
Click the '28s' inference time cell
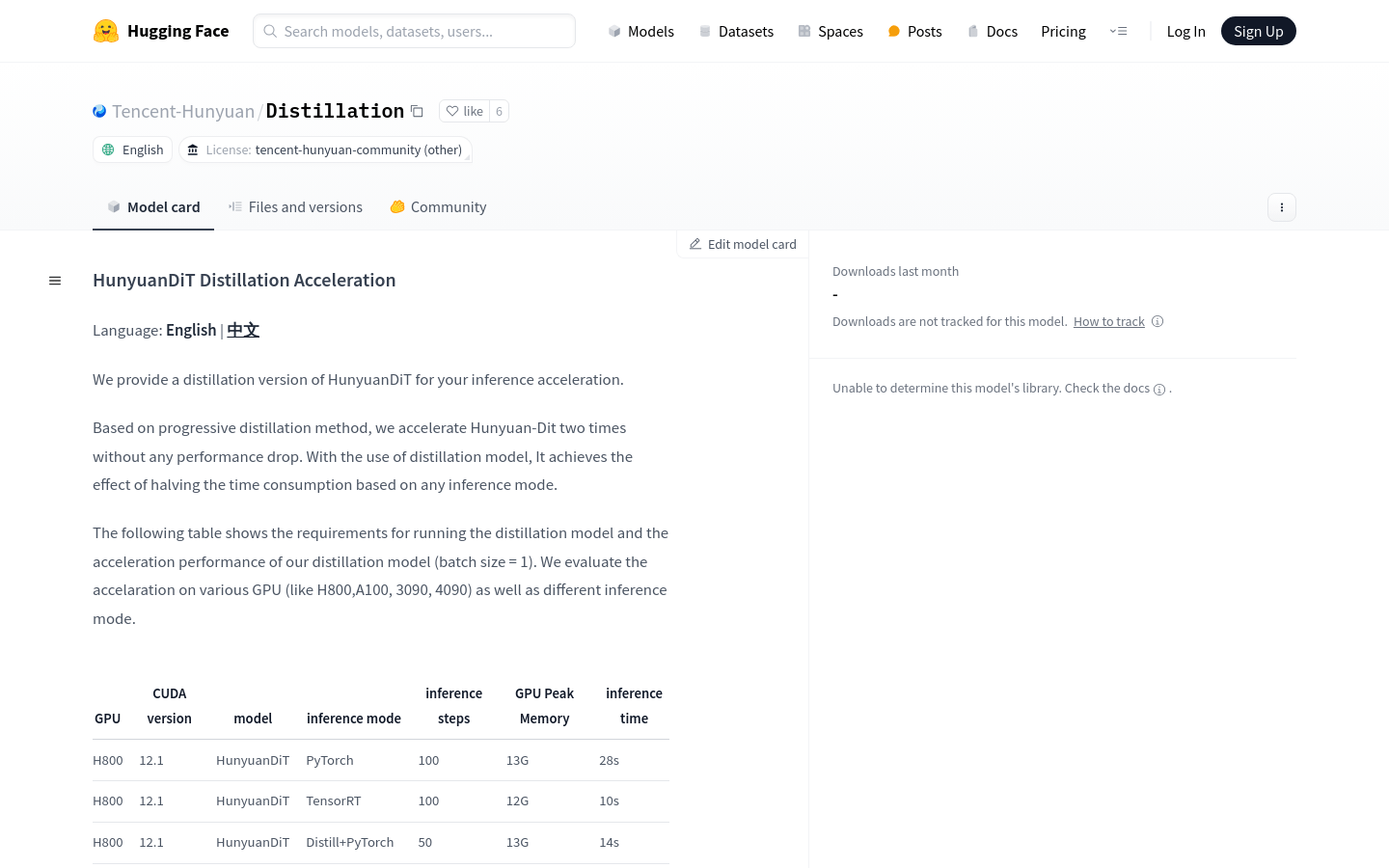click(x=609, y=760)
